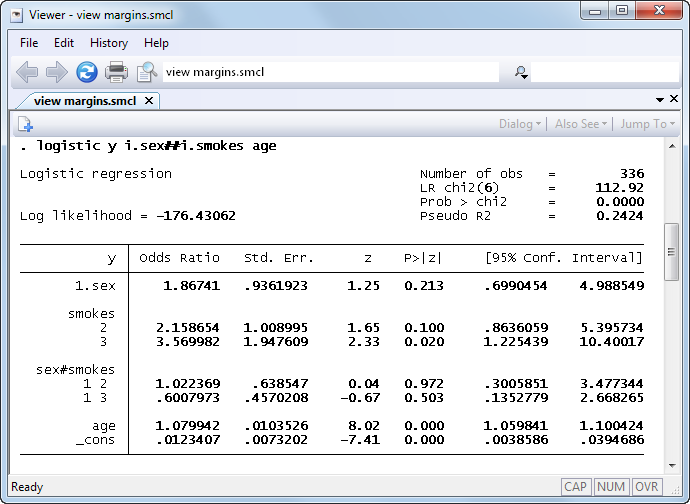
Task: Close the tab pane with right-side X
Action: (x=674, y=100)
